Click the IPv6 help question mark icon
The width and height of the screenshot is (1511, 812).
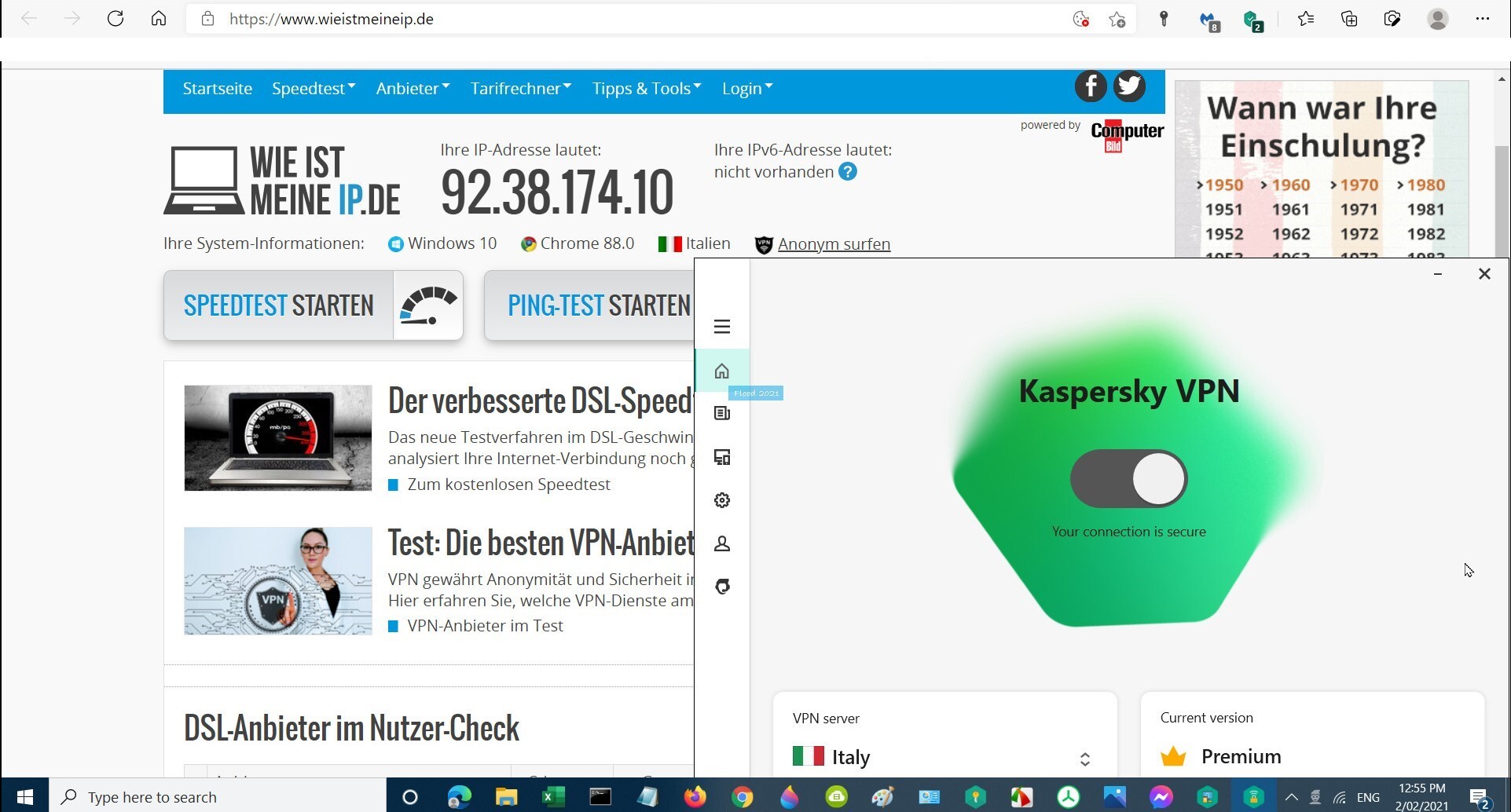pyautogui.click(x=848, y=172)
